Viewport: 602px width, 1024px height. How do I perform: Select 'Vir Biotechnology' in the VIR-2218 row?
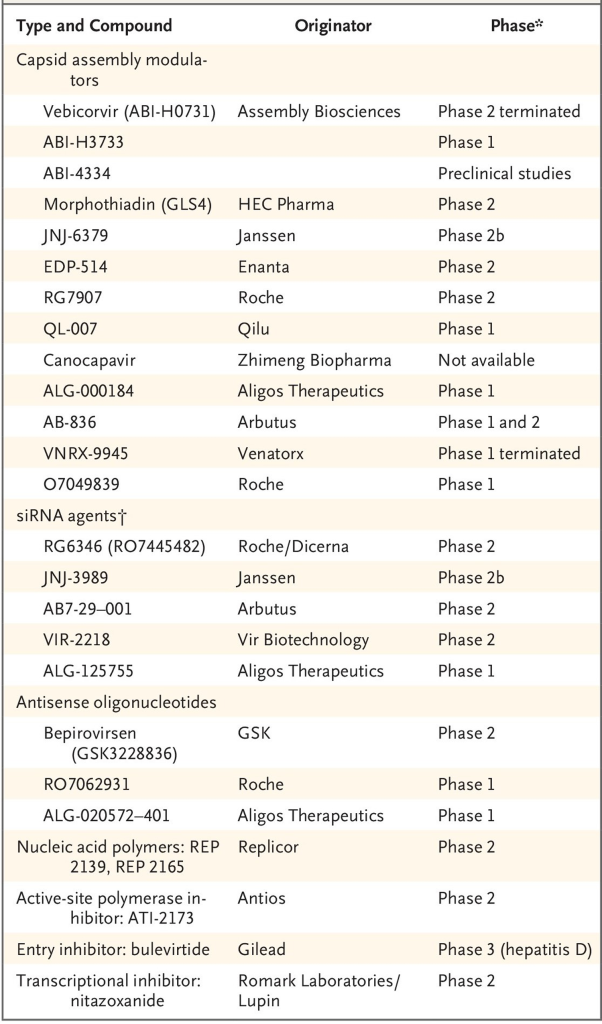click(305, 639)
